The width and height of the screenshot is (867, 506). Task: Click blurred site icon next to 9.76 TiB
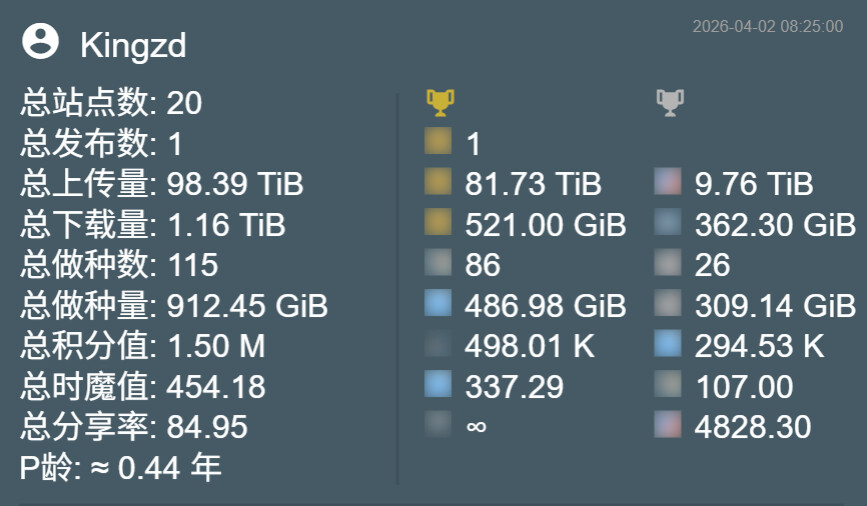[x=668, y=182]
